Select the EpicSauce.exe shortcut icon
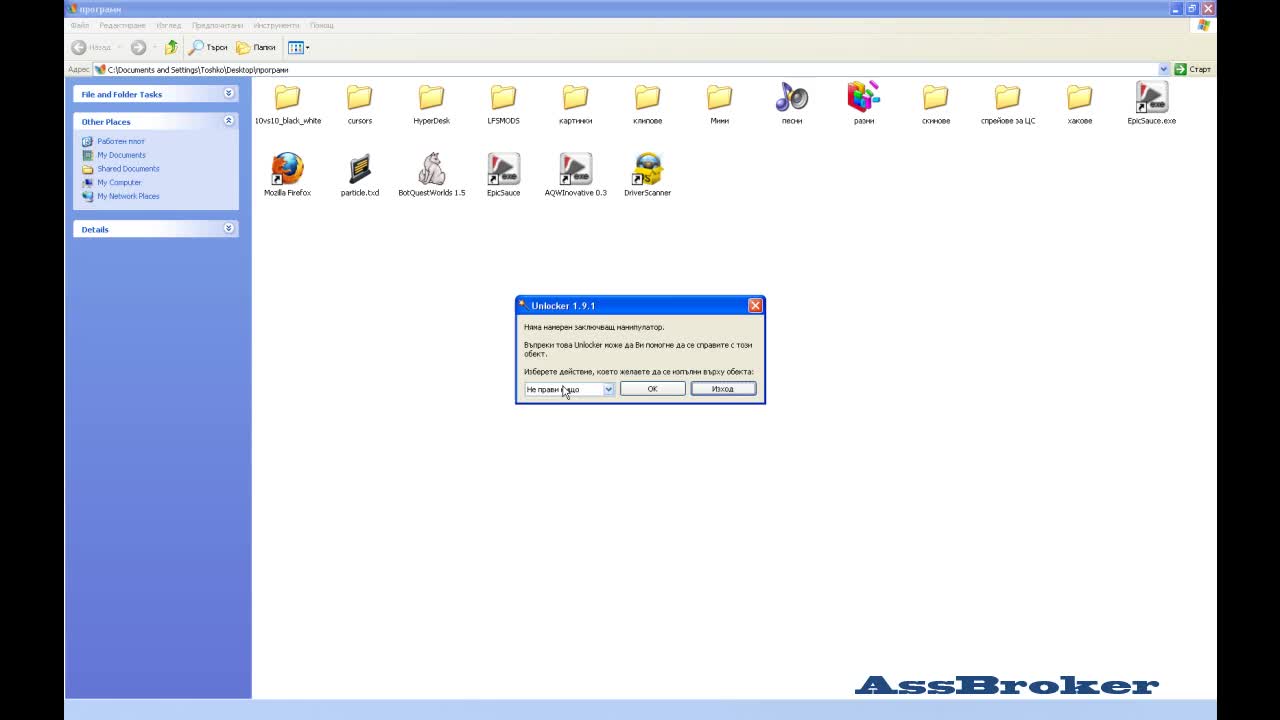 click(x=1152, y=98)
